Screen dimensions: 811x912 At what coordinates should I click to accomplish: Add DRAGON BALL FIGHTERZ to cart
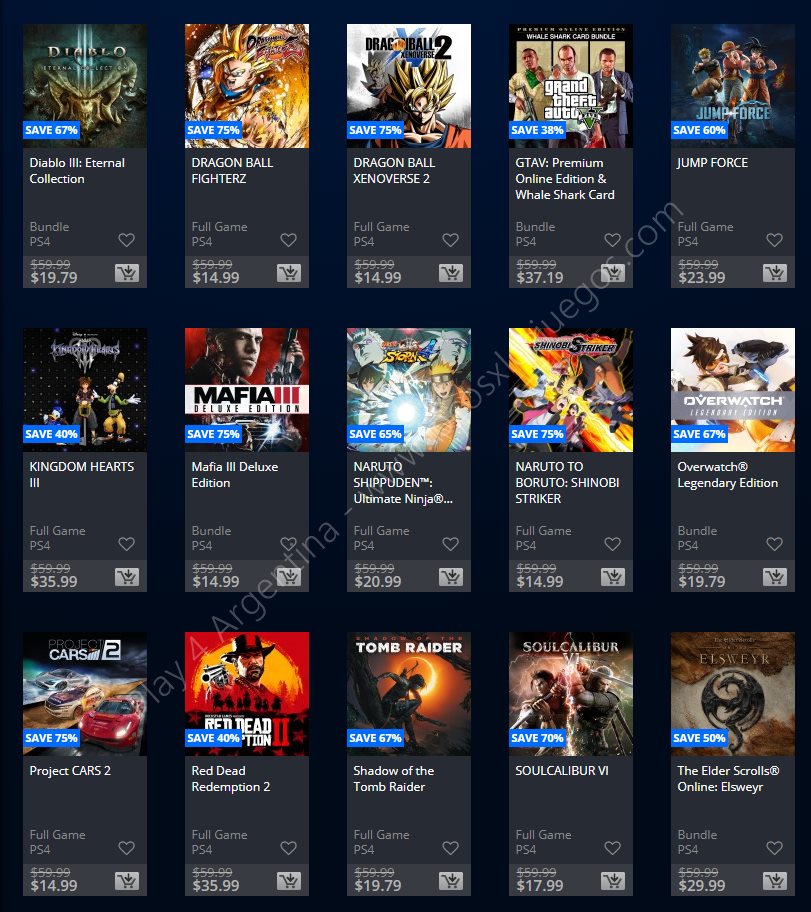289,273
